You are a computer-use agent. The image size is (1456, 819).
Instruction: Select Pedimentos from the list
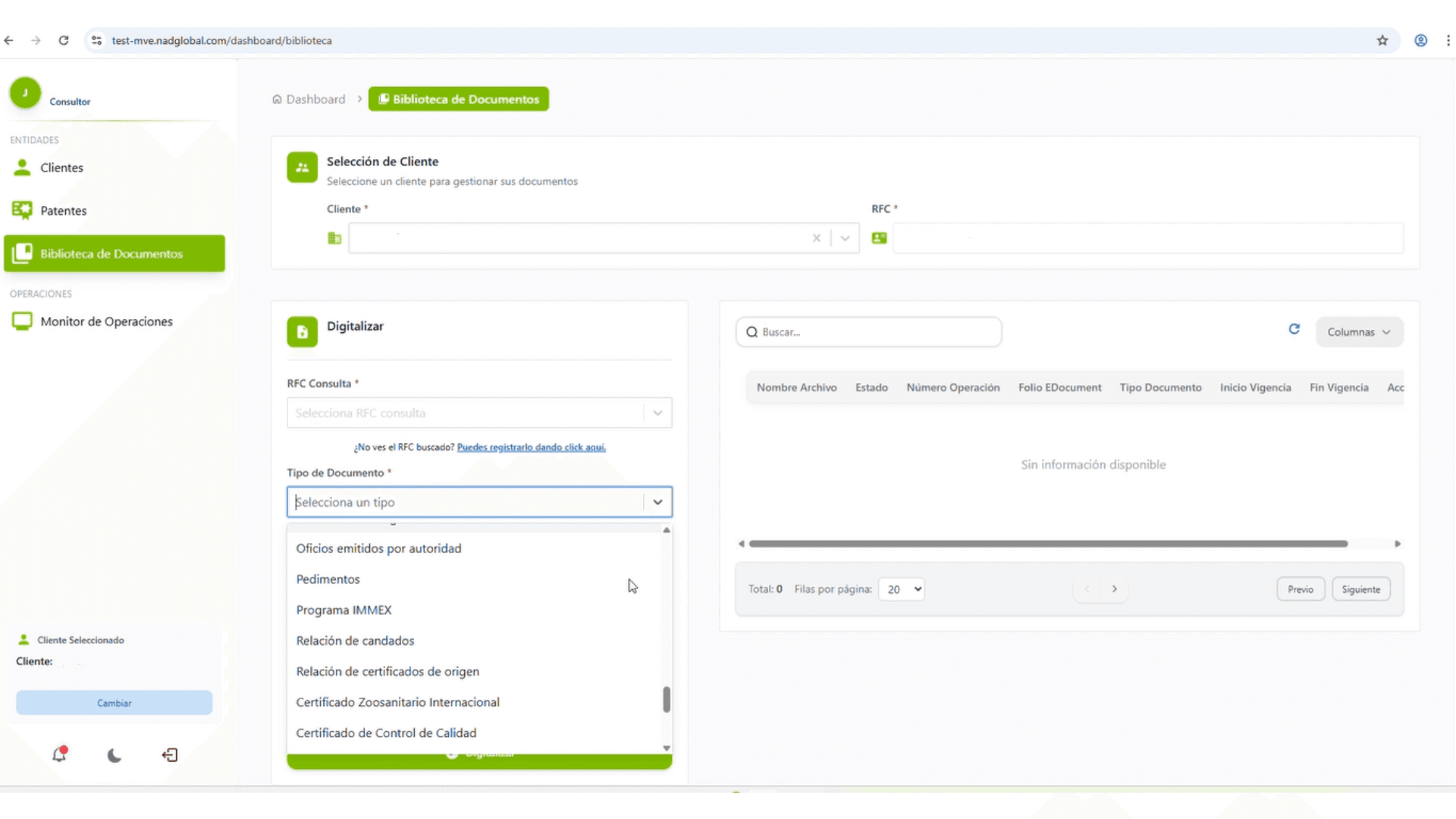[x=328, y=579]
